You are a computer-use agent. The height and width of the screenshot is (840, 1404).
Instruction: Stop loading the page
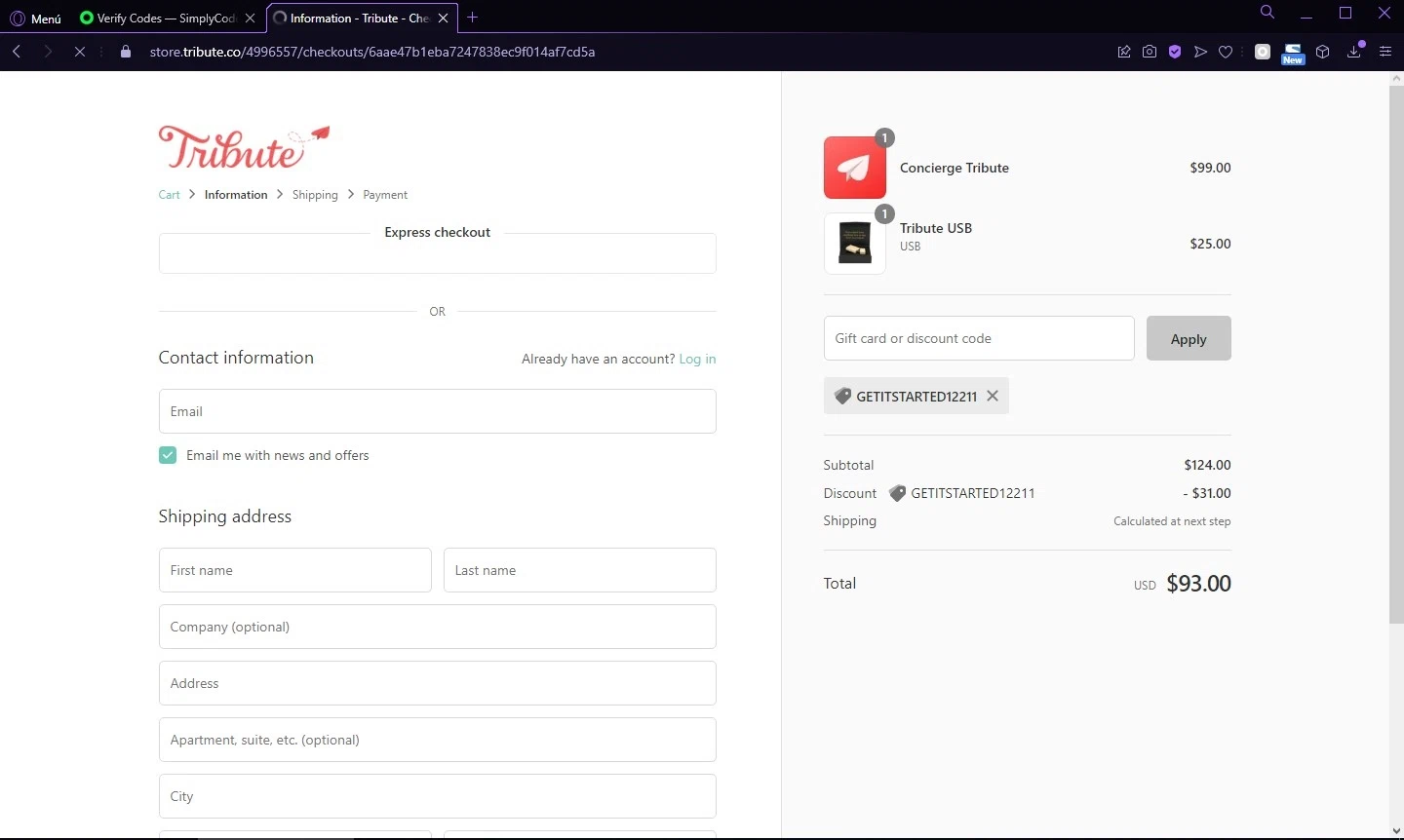click(80, 52)
